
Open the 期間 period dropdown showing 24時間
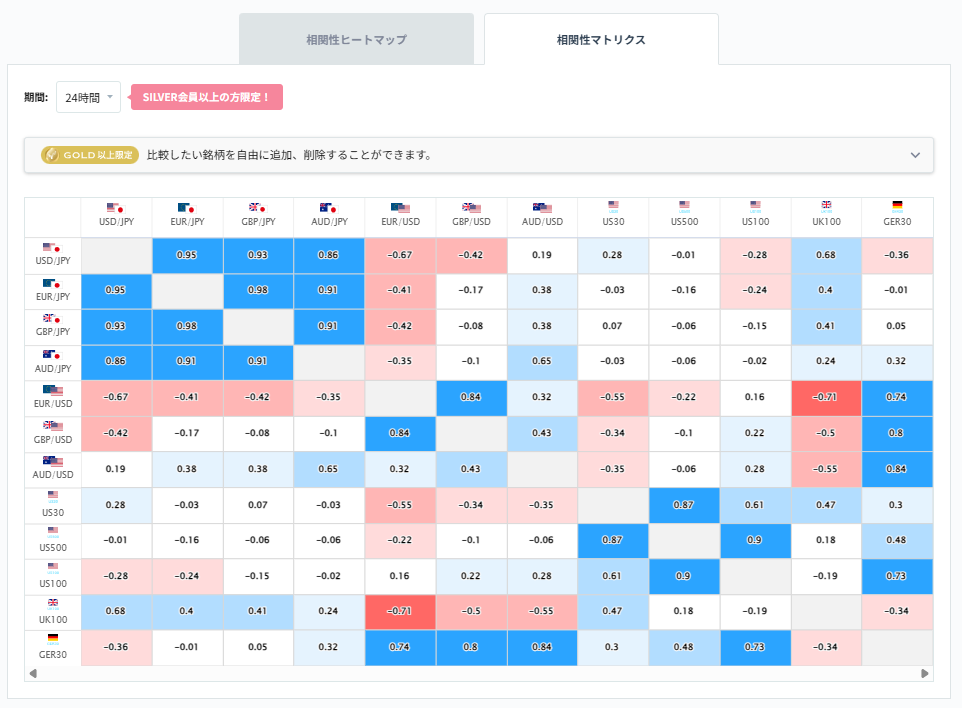pos(88,97)
